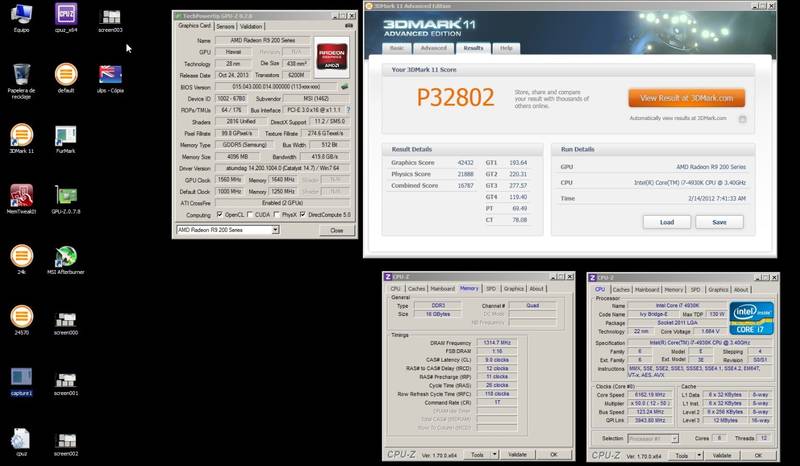Viewport: 800px width, 466px height.
Task: Open Caches tab in CPU-tab CPU-Z window
Action: click(x=621, y=289)
